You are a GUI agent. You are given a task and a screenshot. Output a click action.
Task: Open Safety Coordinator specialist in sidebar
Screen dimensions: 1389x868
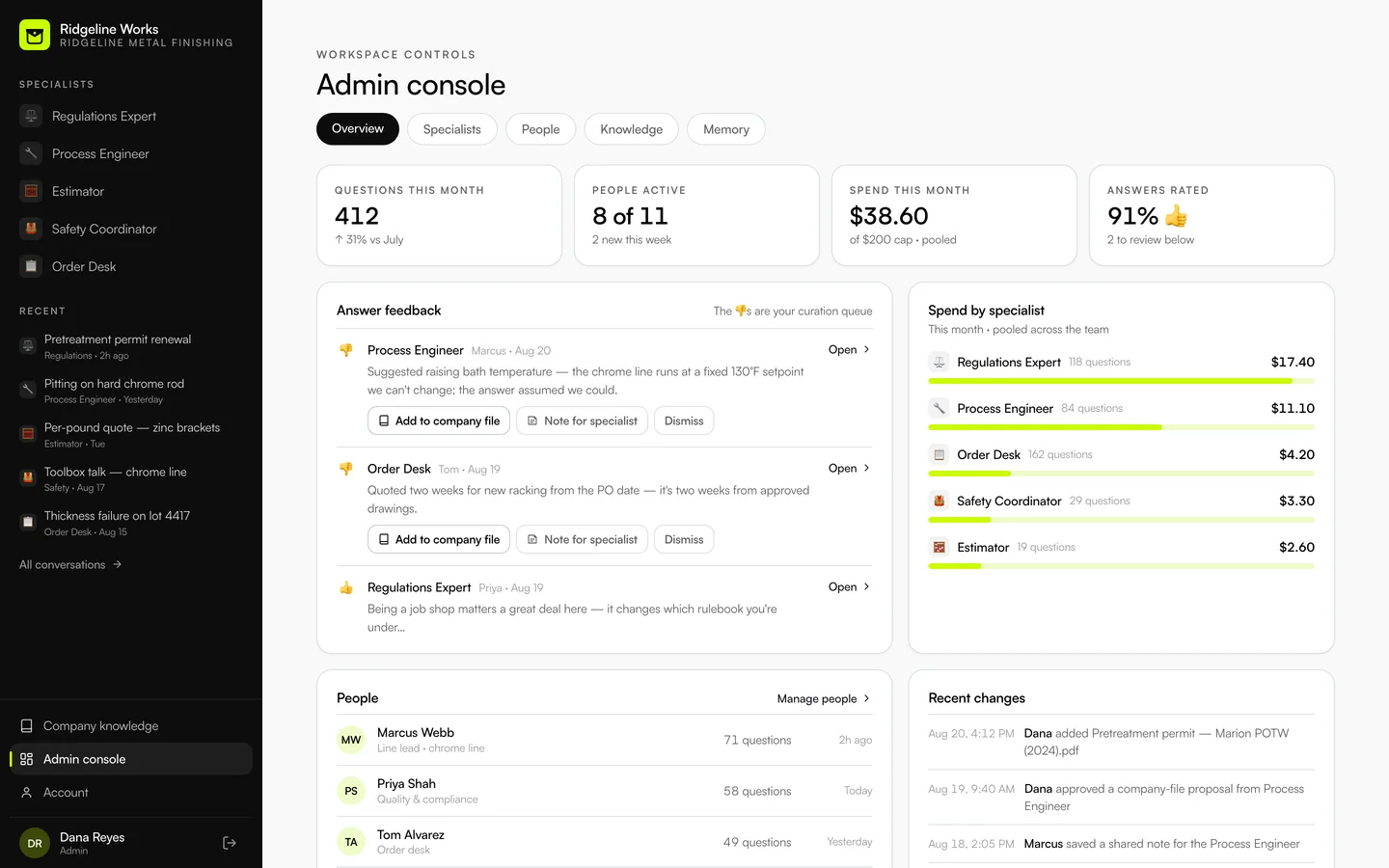click(131, 229)
